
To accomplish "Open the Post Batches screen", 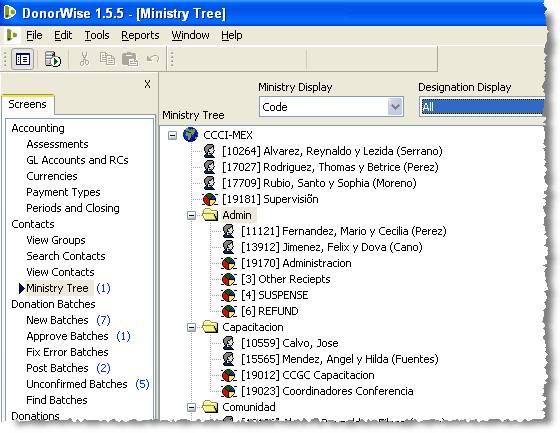I will pos(57,368).
